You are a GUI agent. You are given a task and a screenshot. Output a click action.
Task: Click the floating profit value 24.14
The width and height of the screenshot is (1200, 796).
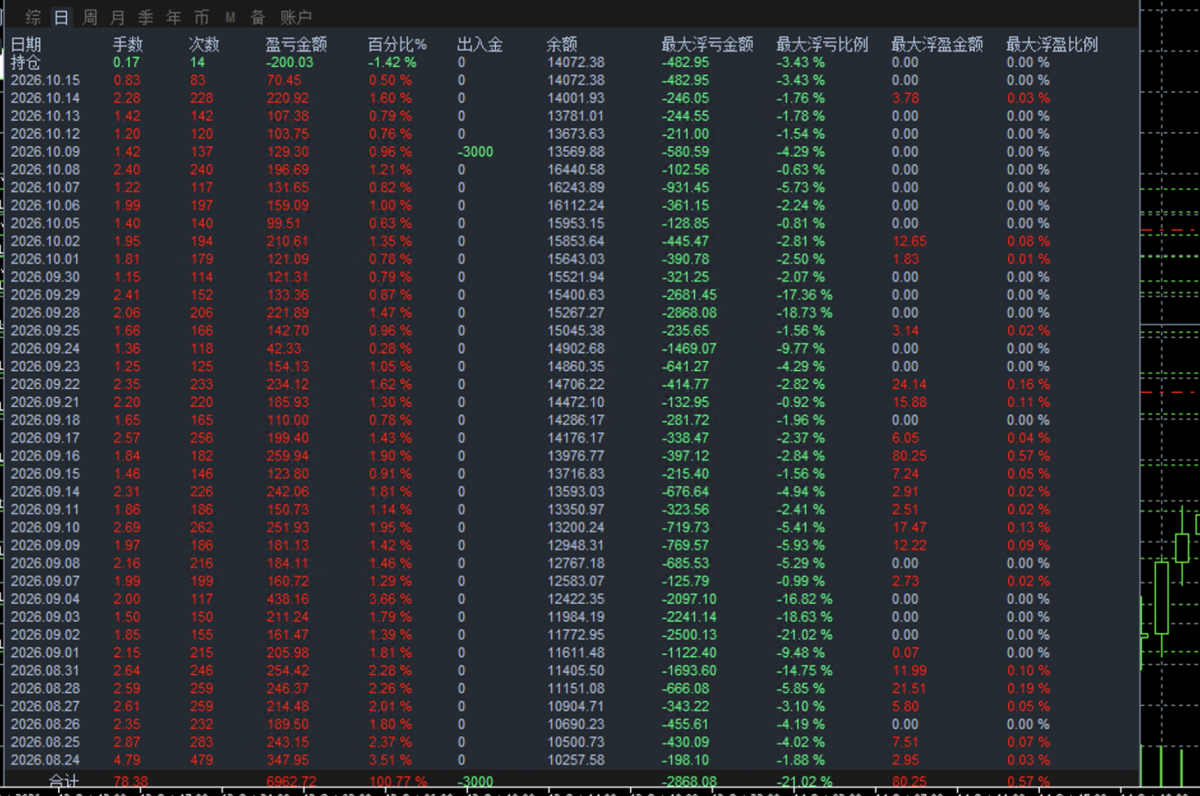point(909,384)
